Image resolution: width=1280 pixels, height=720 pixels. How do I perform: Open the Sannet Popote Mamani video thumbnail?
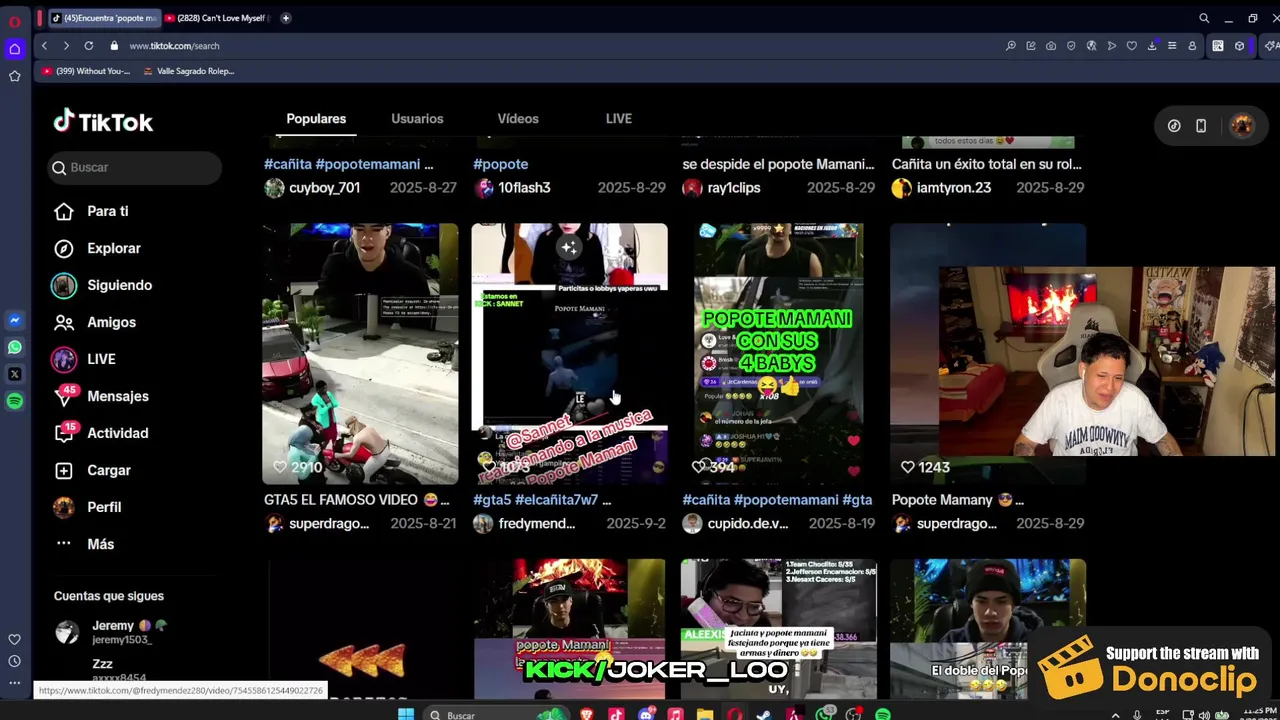coord(569,353)
